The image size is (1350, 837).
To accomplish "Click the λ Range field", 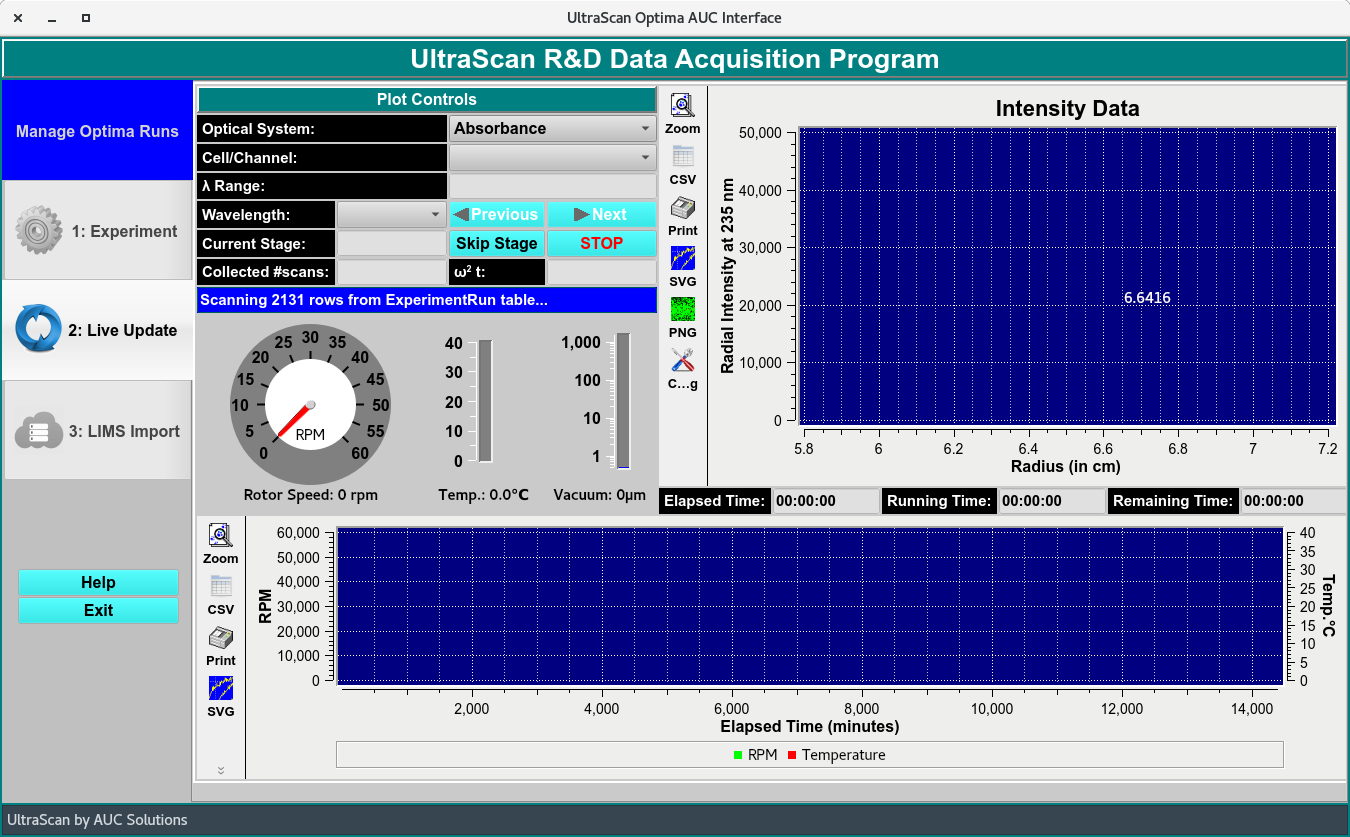I will point(552,186).
